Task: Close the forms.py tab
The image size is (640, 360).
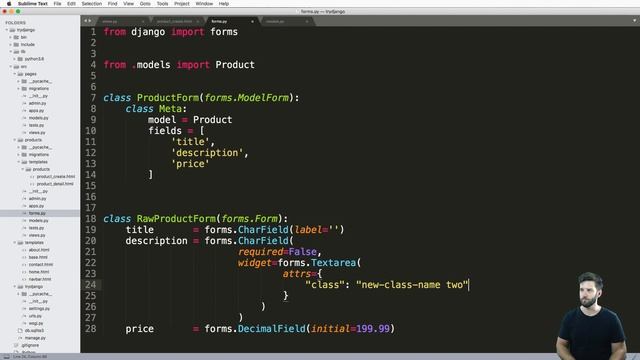Action: (x=252, y=22)
